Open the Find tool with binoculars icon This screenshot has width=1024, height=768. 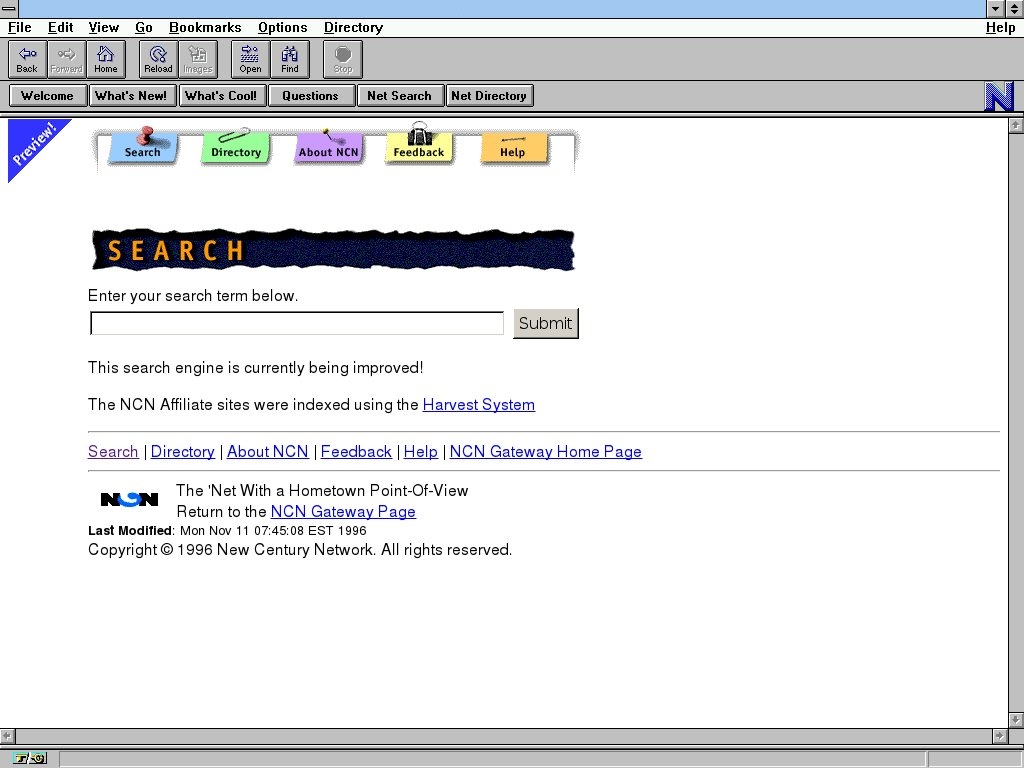coord(290,59)
